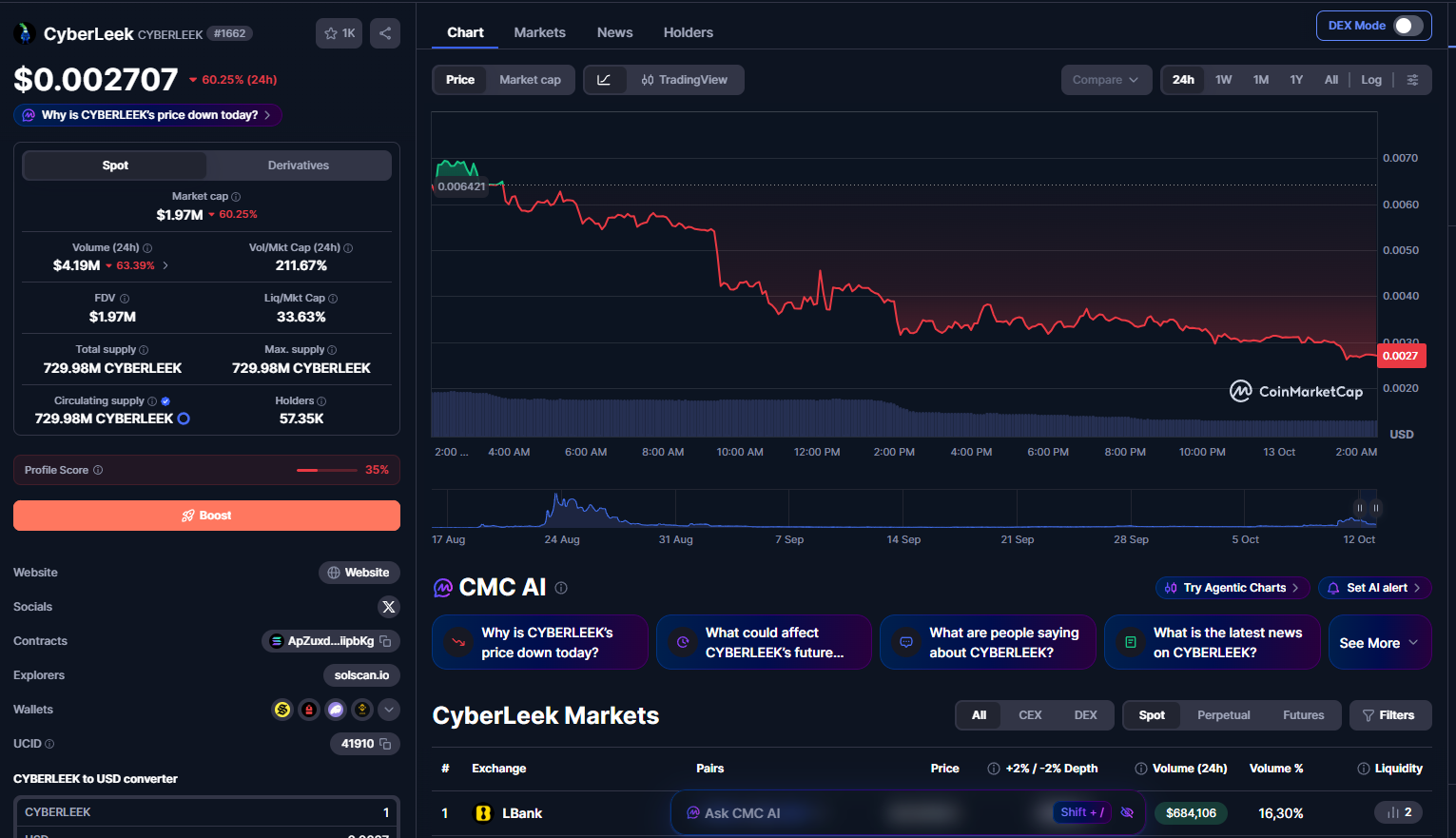Switch market data to Spot
Viewport: 1456px width, 838px height.
click(115, 166)
